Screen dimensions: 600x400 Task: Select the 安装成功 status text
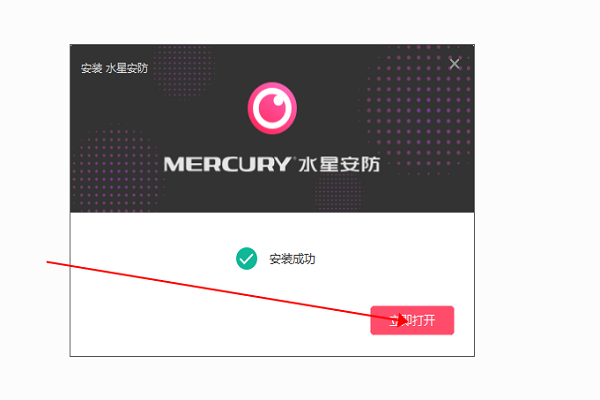pyautogui.click(x=292, y=259)
